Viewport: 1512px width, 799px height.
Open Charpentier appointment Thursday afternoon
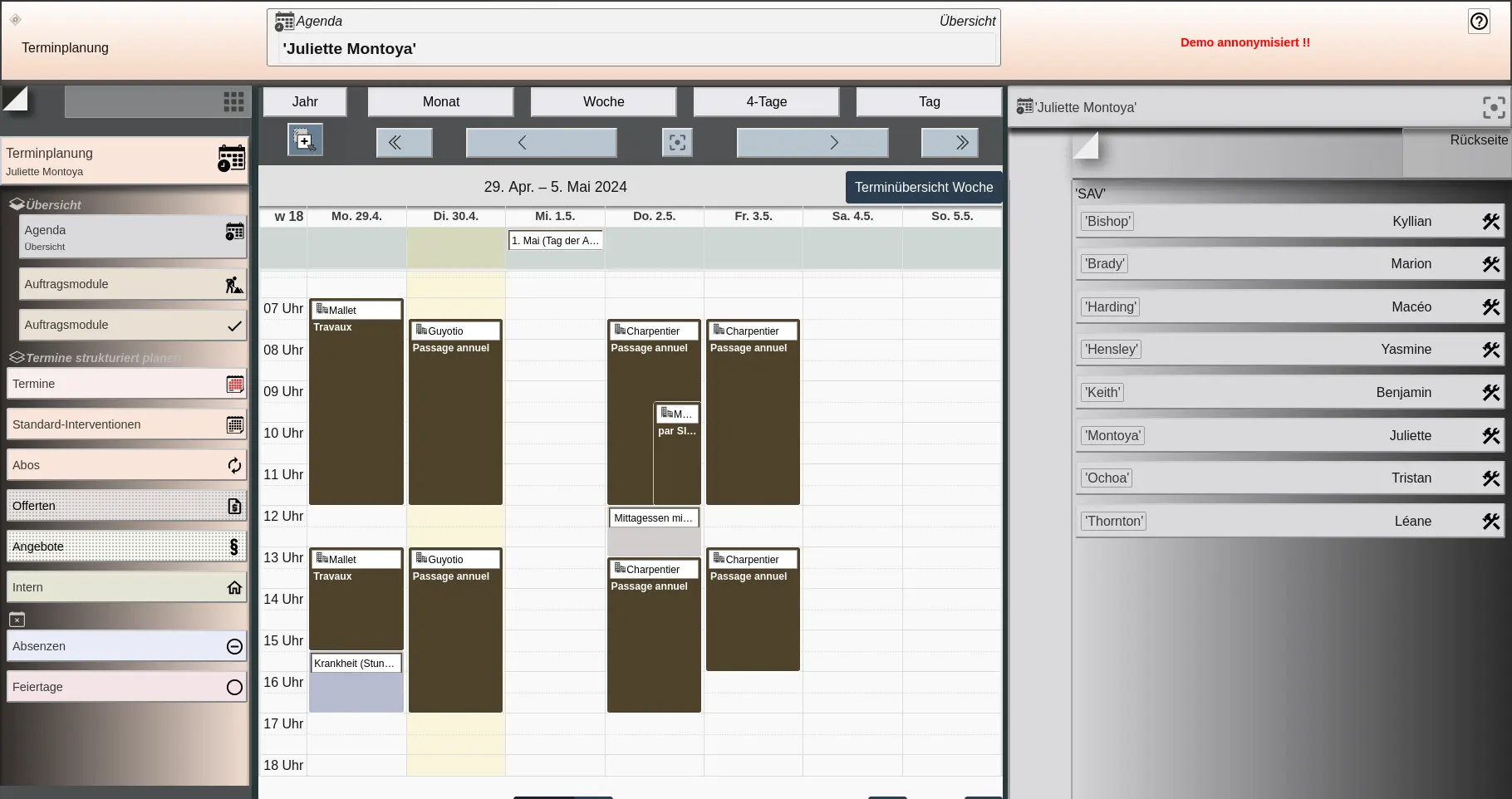[x=654, y=635]
